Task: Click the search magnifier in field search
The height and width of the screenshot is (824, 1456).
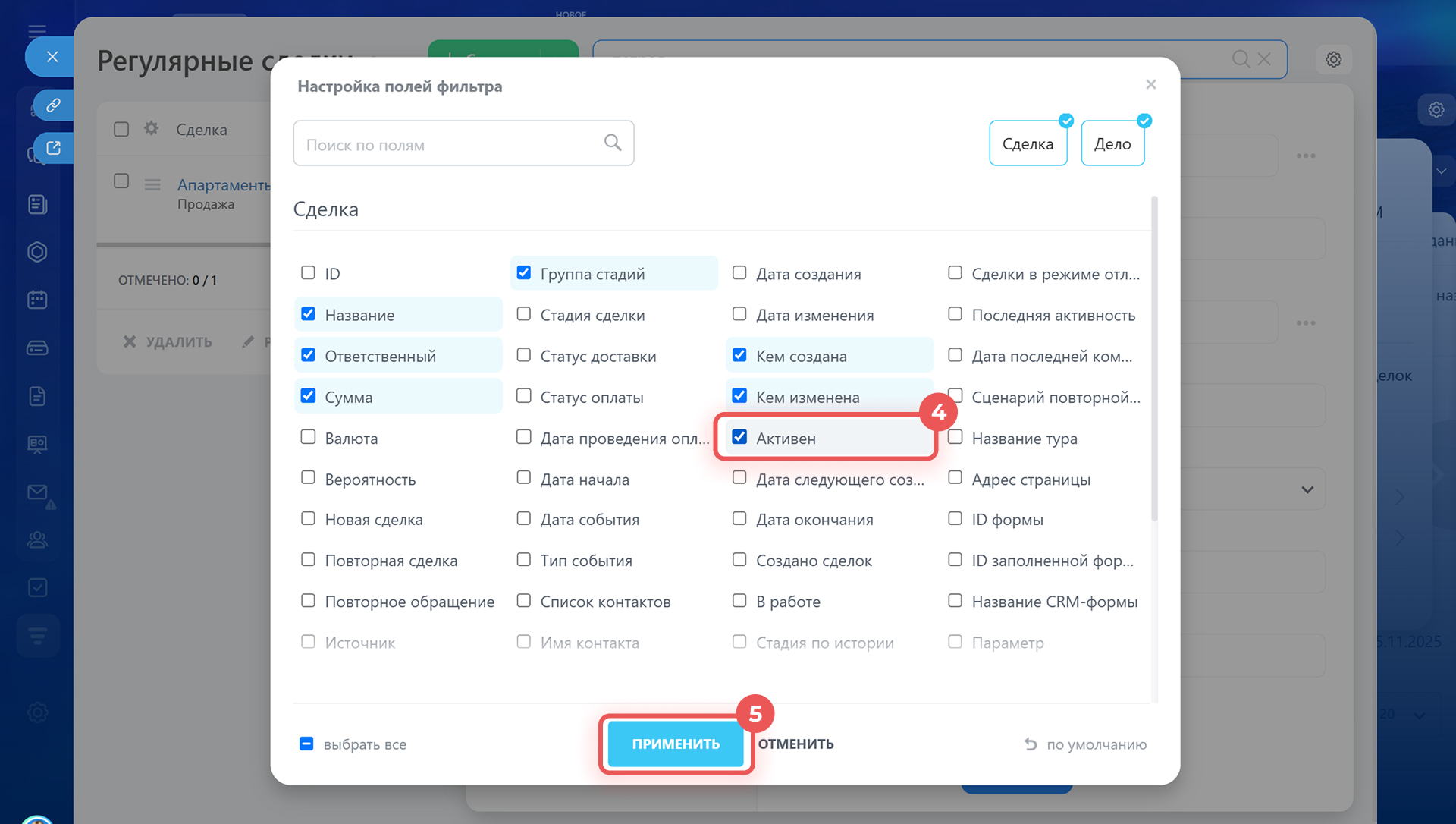Action: [613, 143]
